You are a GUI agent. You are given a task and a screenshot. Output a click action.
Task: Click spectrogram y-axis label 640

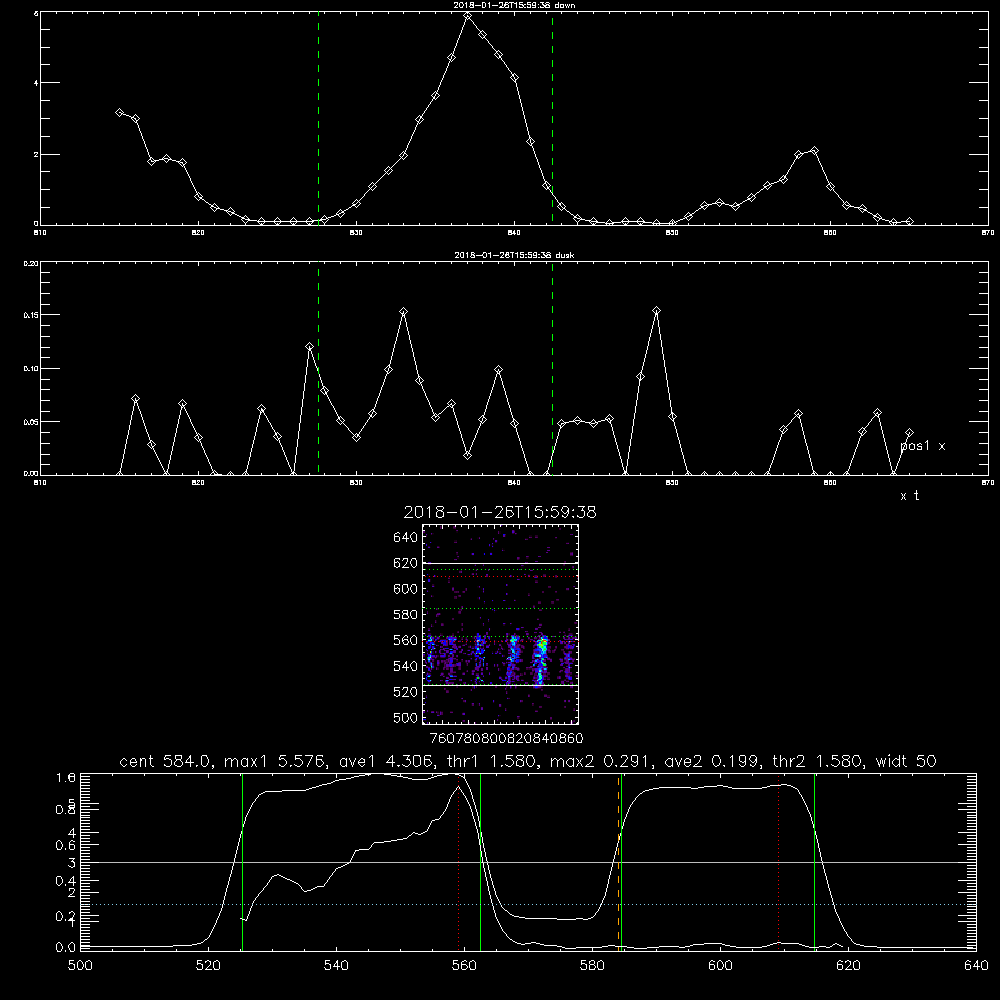pyautogui.click(x=406, y=537)
